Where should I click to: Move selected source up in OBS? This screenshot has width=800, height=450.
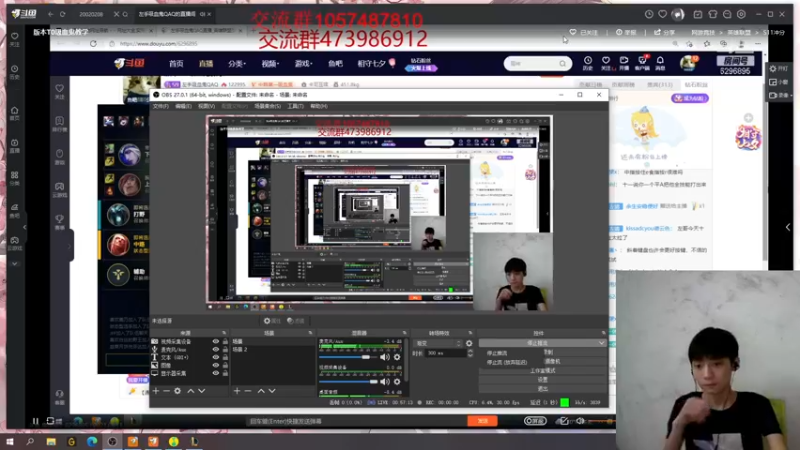[x=190, y=391]
